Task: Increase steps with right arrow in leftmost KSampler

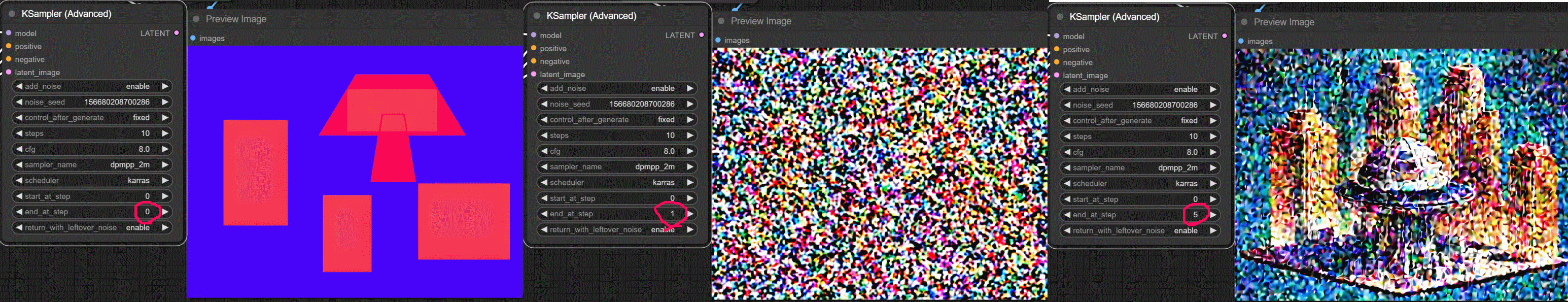Action: [x=164, y=133]
